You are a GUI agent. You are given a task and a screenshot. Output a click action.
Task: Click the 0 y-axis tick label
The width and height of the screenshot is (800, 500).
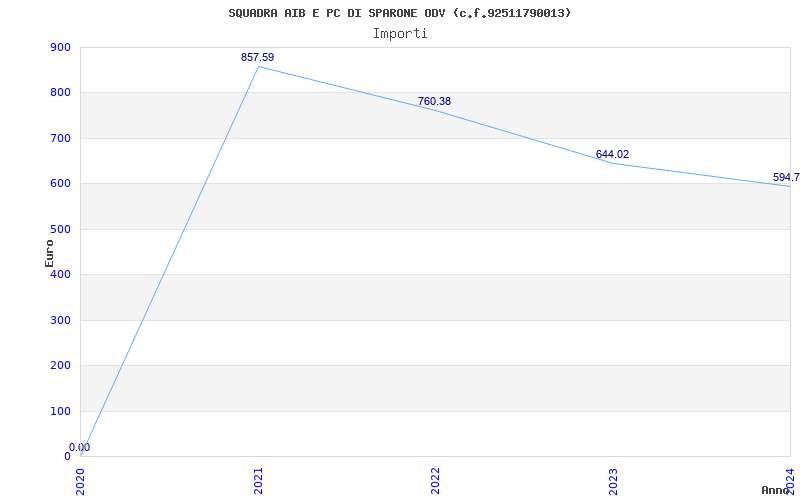(67, 457)
